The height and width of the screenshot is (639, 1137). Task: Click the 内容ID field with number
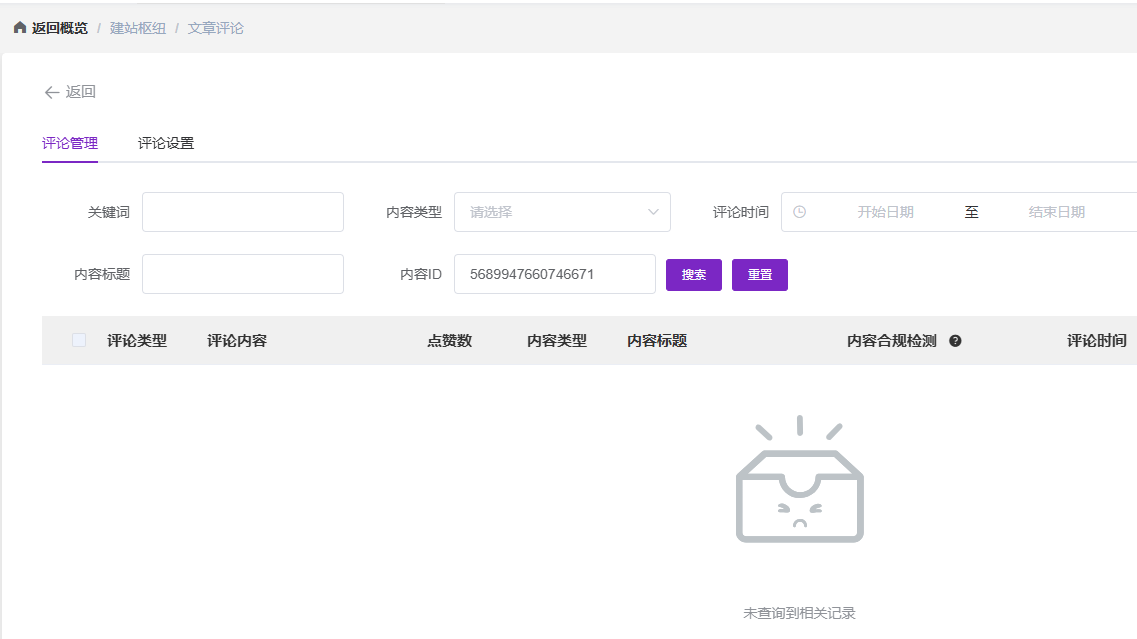554,274
